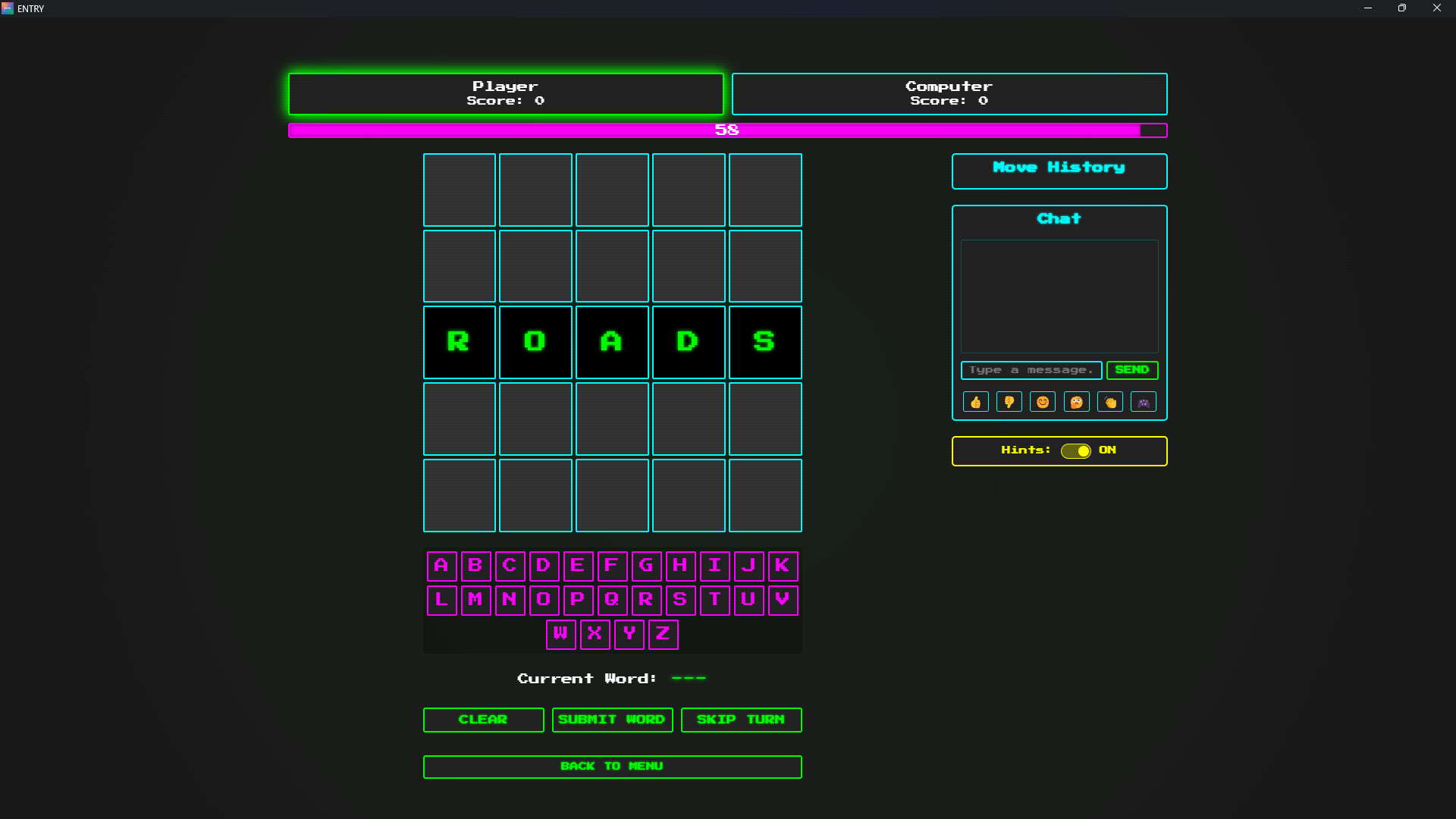The width and height of the screenshot is (1456, 819).
Task: Send the smiling face emoji
Action: tap(1043, 402)
